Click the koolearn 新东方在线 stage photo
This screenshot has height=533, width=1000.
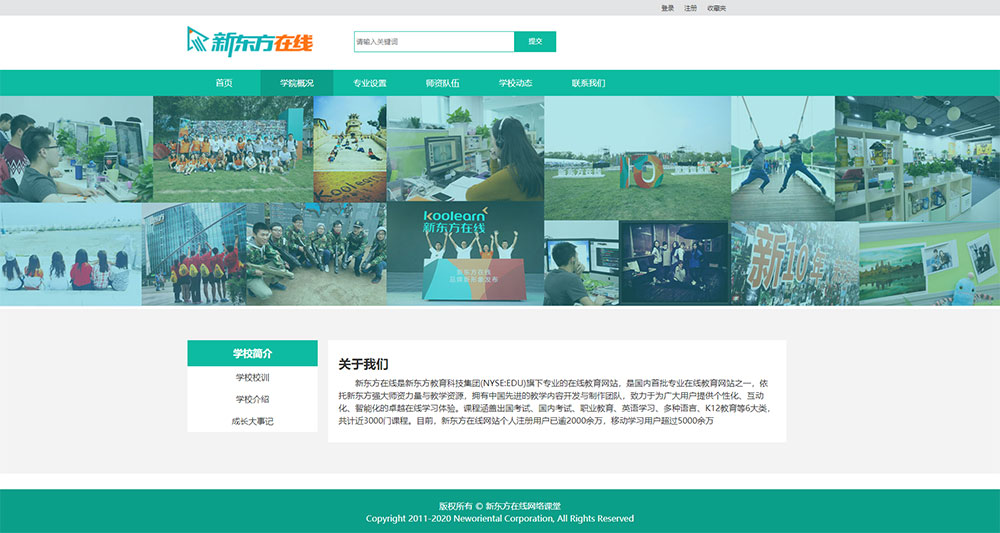[466, 254]
